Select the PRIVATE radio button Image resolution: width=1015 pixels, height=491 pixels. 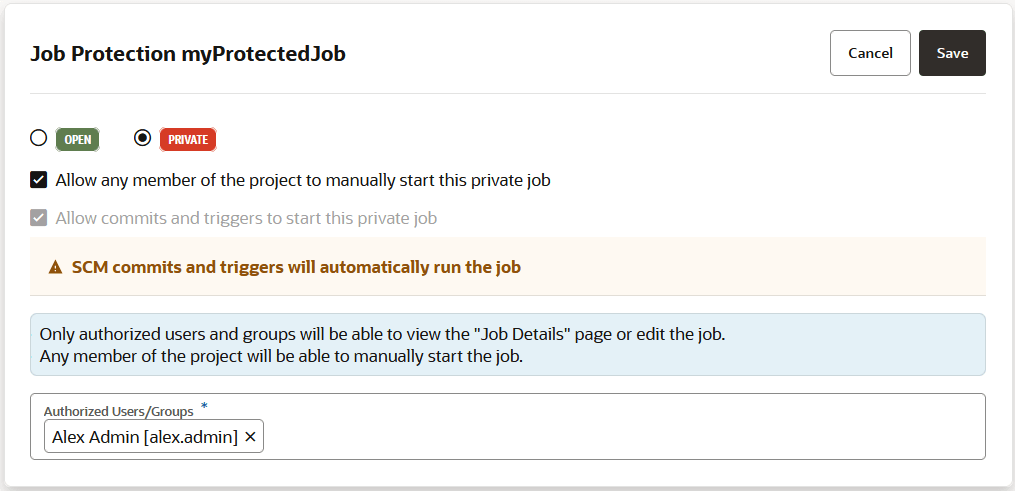coord(143,138)
